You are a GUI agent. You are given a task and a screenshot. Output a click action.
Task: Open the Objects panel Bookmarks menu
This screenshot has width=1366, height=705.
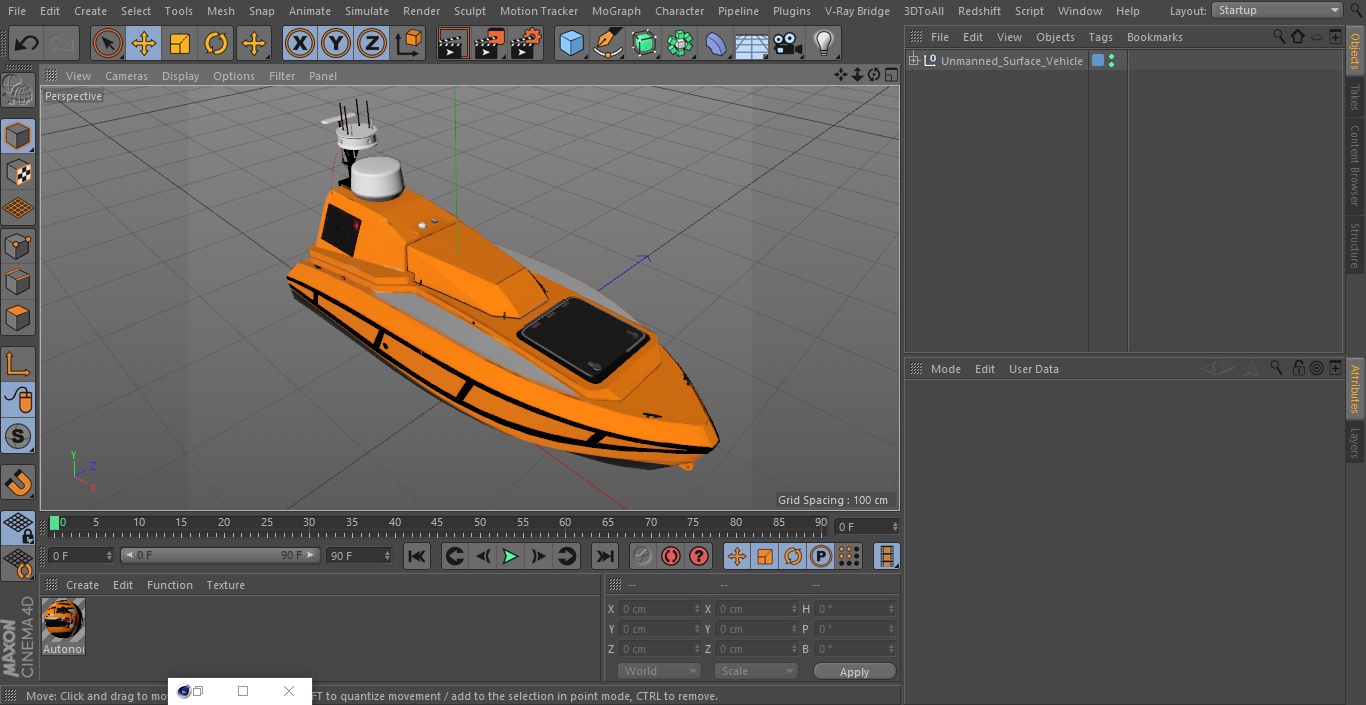(1154, 37)
